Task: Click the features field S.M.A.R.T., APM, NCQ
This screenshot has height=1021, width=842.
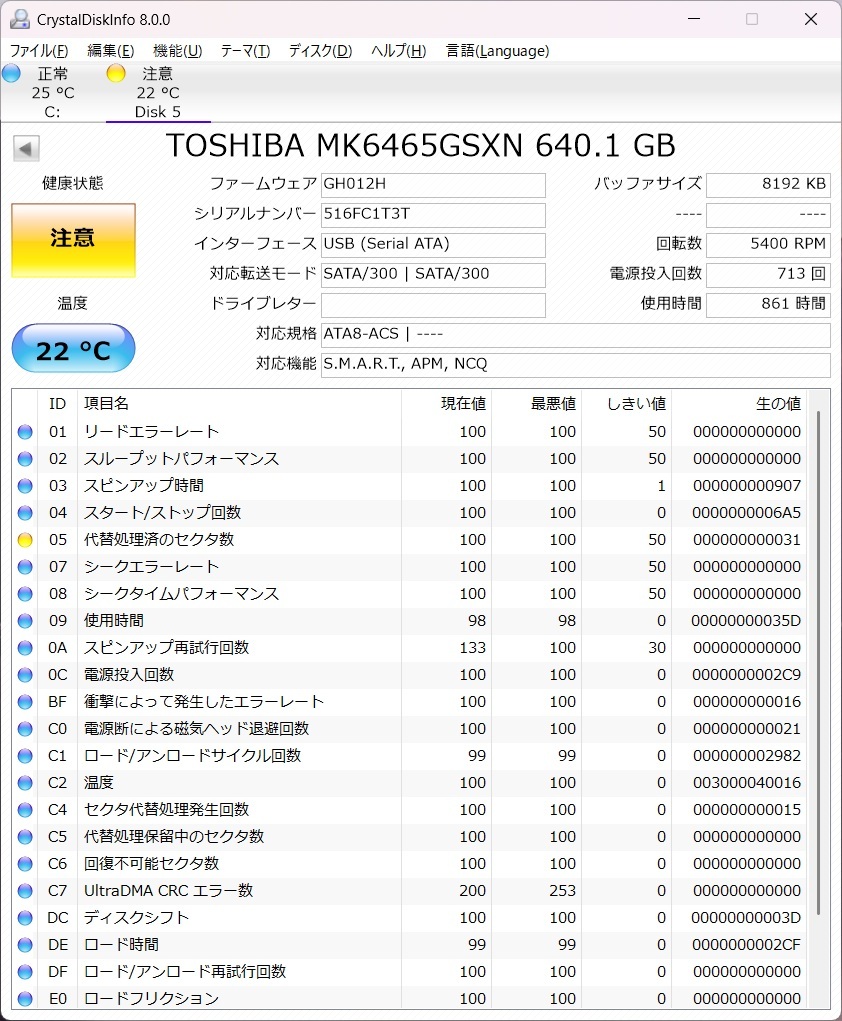Action: (x=576, y=365)
